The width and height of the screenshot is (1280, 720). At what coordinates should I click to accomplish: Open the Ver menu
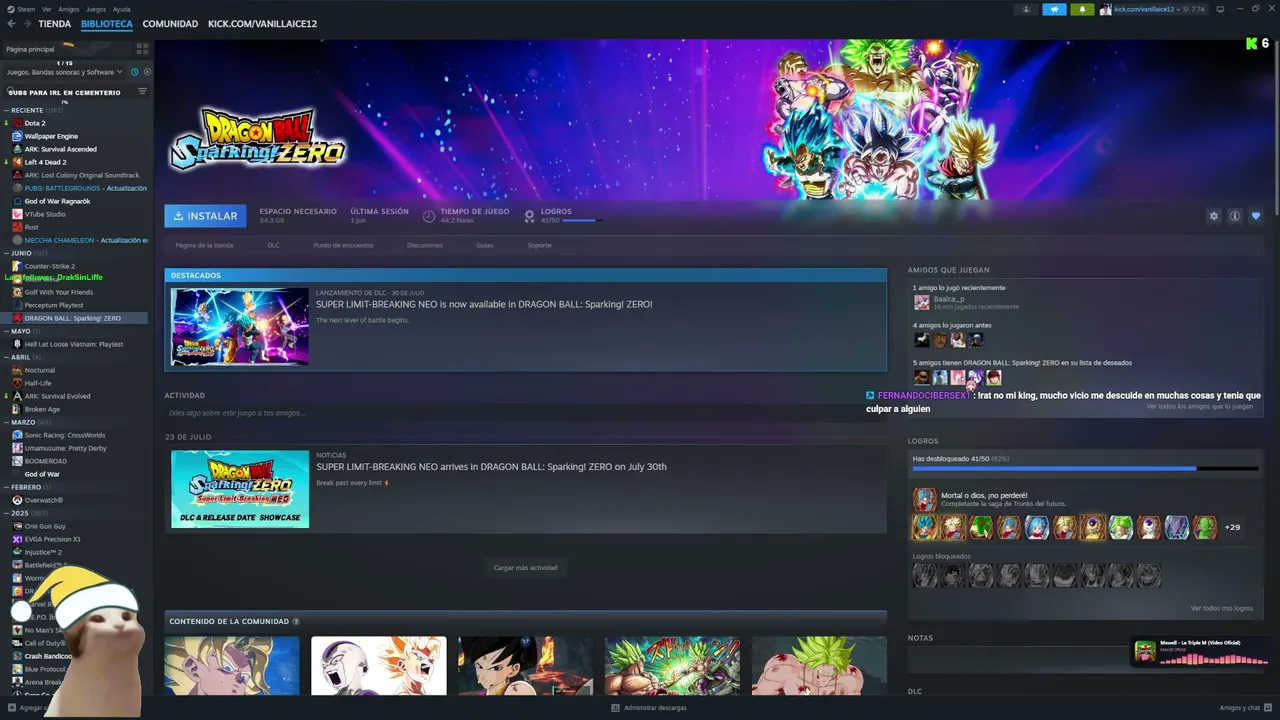pos(47,9)
